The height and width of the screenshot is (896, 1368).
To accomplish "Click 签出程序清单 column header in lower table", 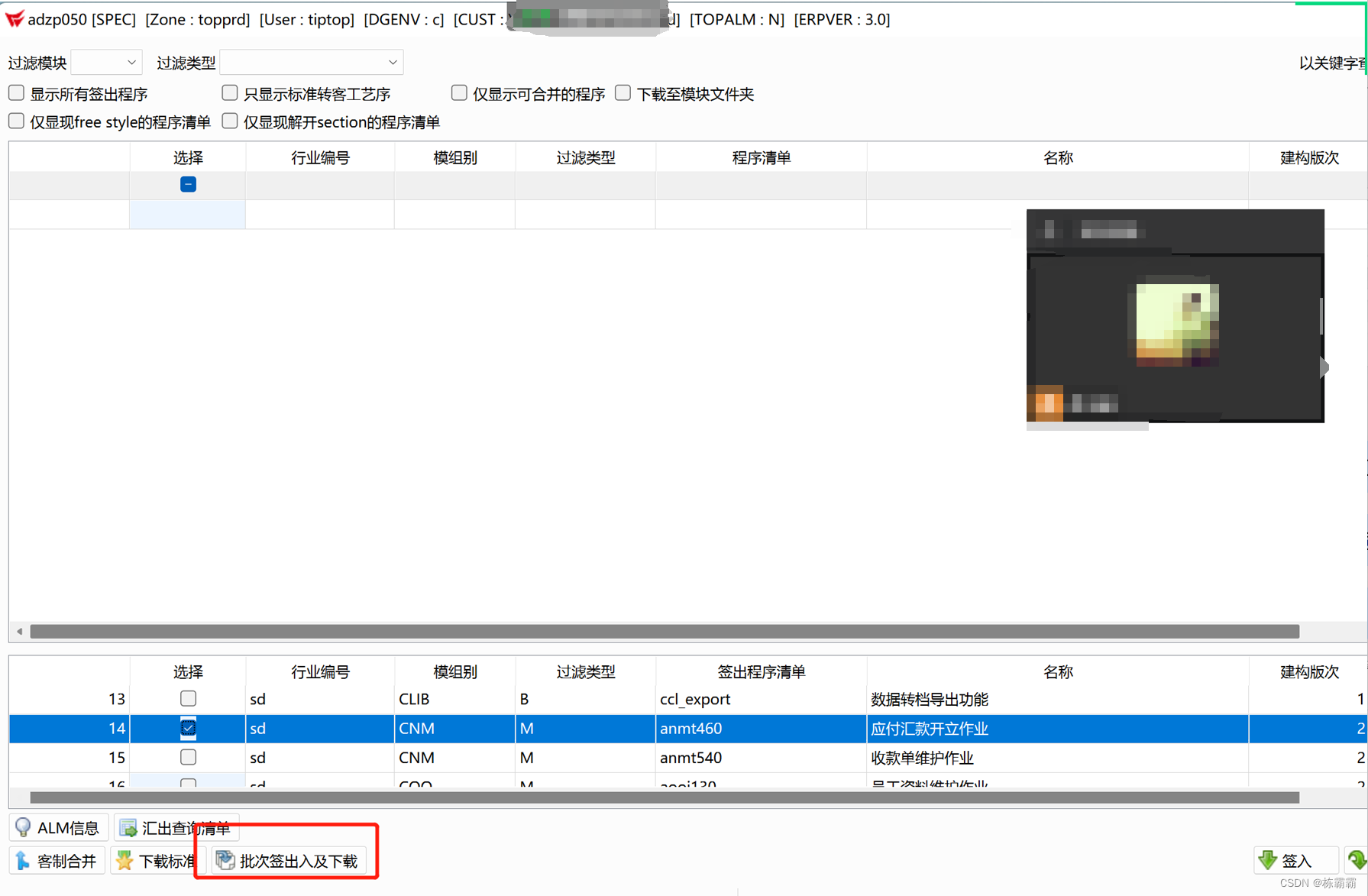I will [x=761, y=671].
